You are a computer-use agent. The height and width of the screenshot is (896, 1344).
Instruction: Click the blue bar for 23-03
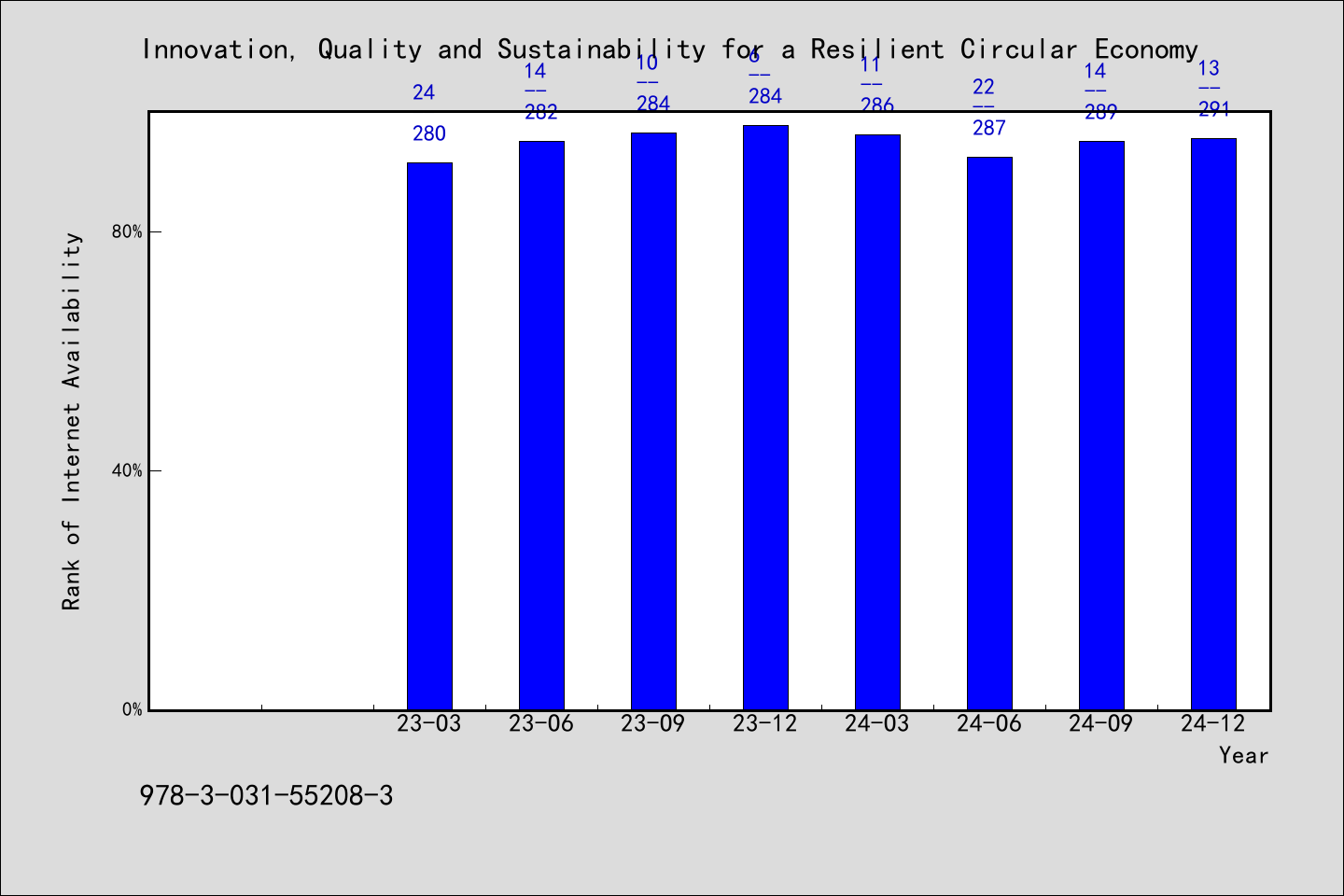[x=429, y=436]
